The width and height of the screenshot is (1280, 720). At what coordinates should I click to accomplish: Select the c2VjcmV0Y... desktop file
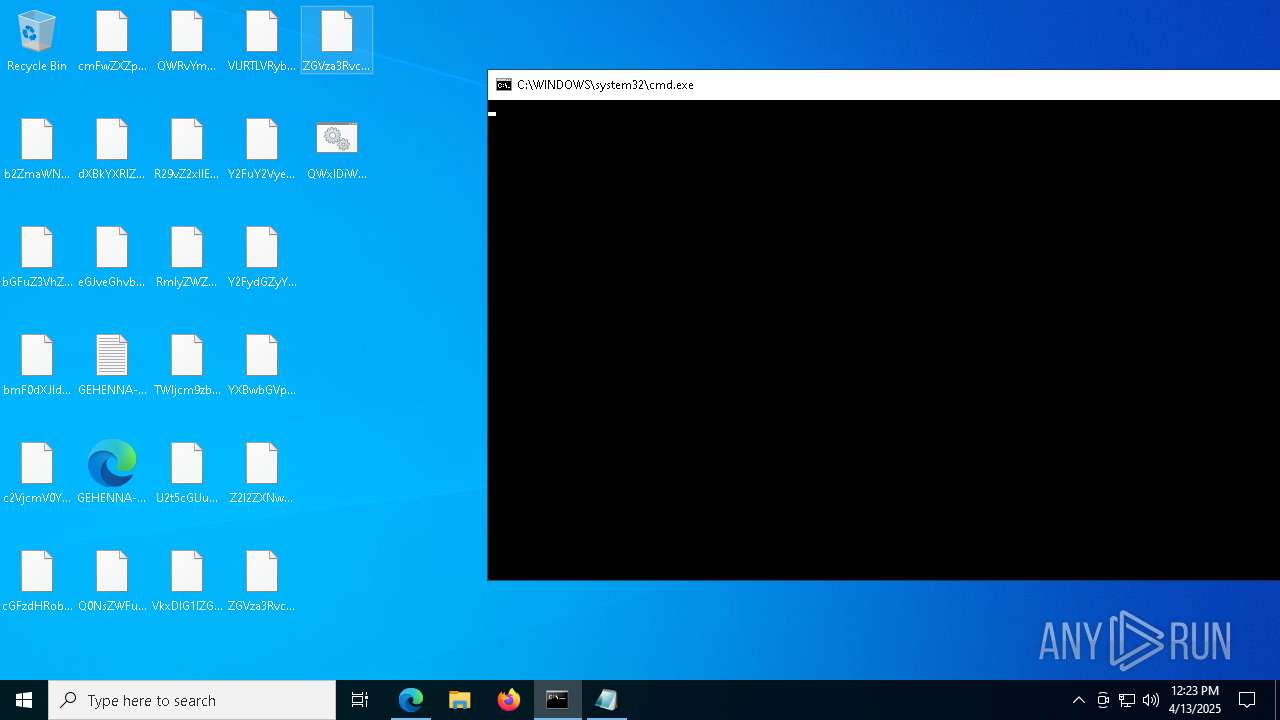[x=37, y=473]
